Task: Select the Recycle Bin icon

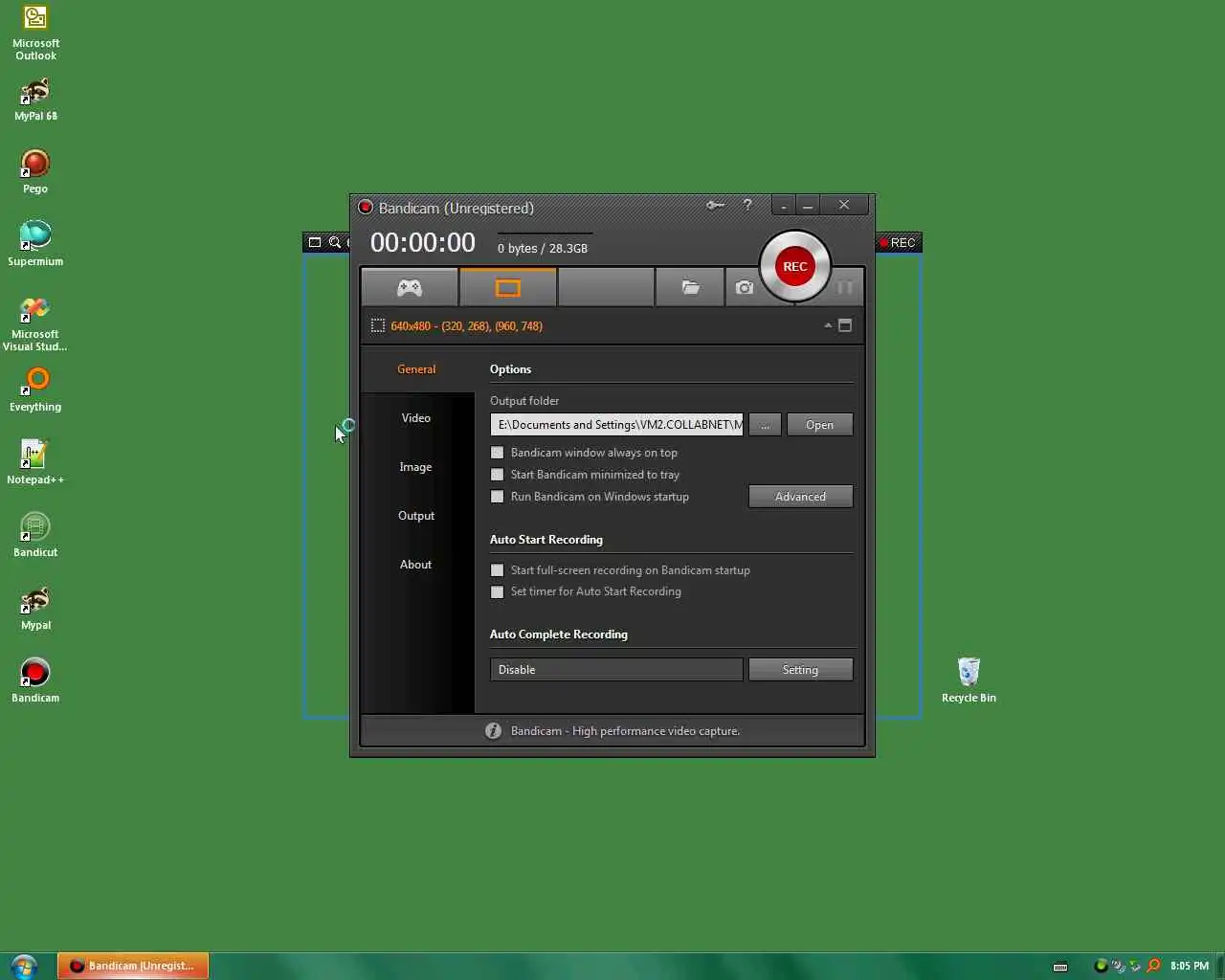Action: point(969,680)
